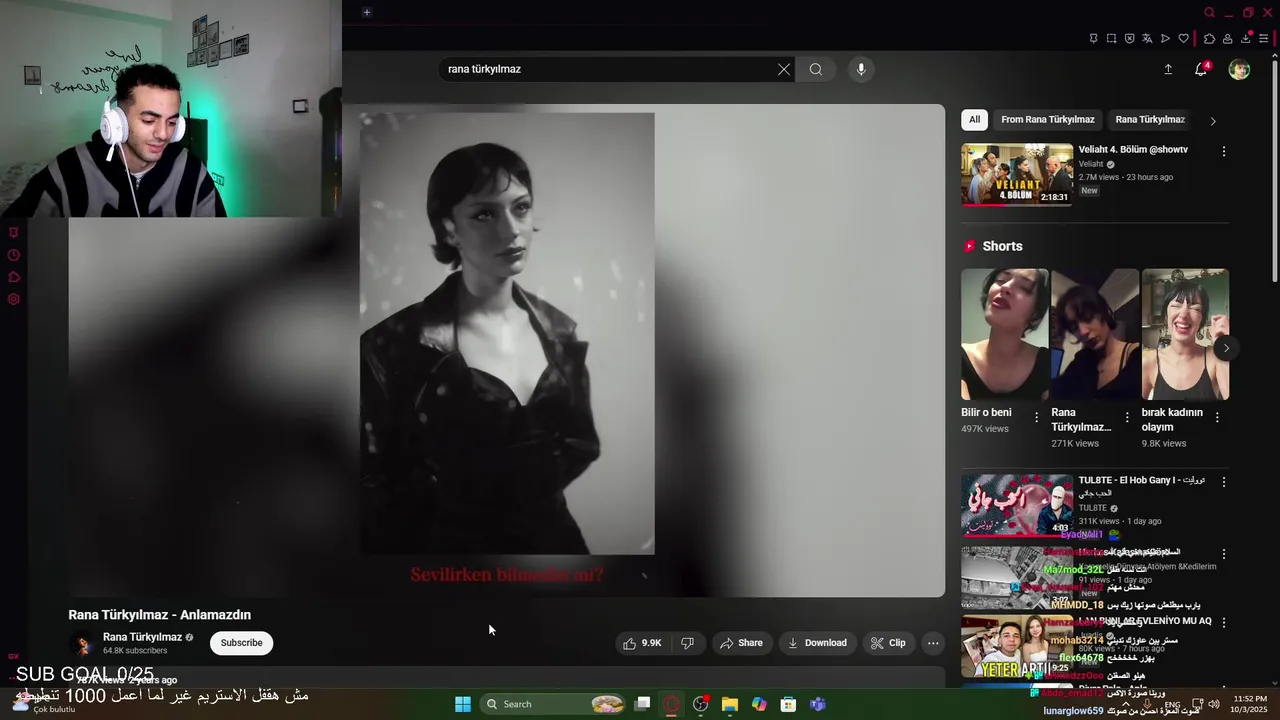1280x720 pixels.
Task: Click the YouTube search magnifier button
Action: click(x=816, y=69)
